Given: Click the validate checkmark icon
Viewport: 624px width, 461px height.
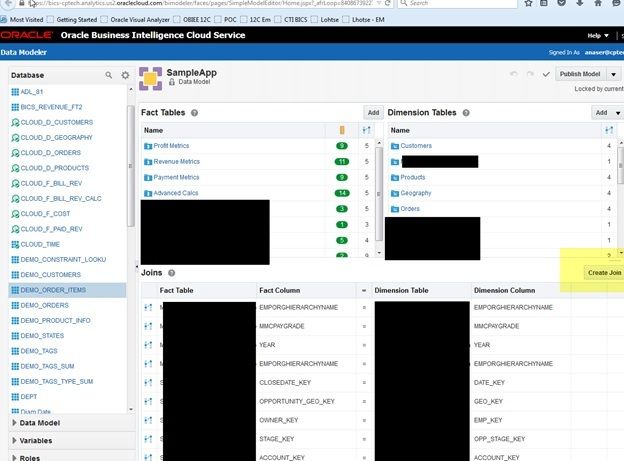Looking at the screenshot, I should coord(546,74).
